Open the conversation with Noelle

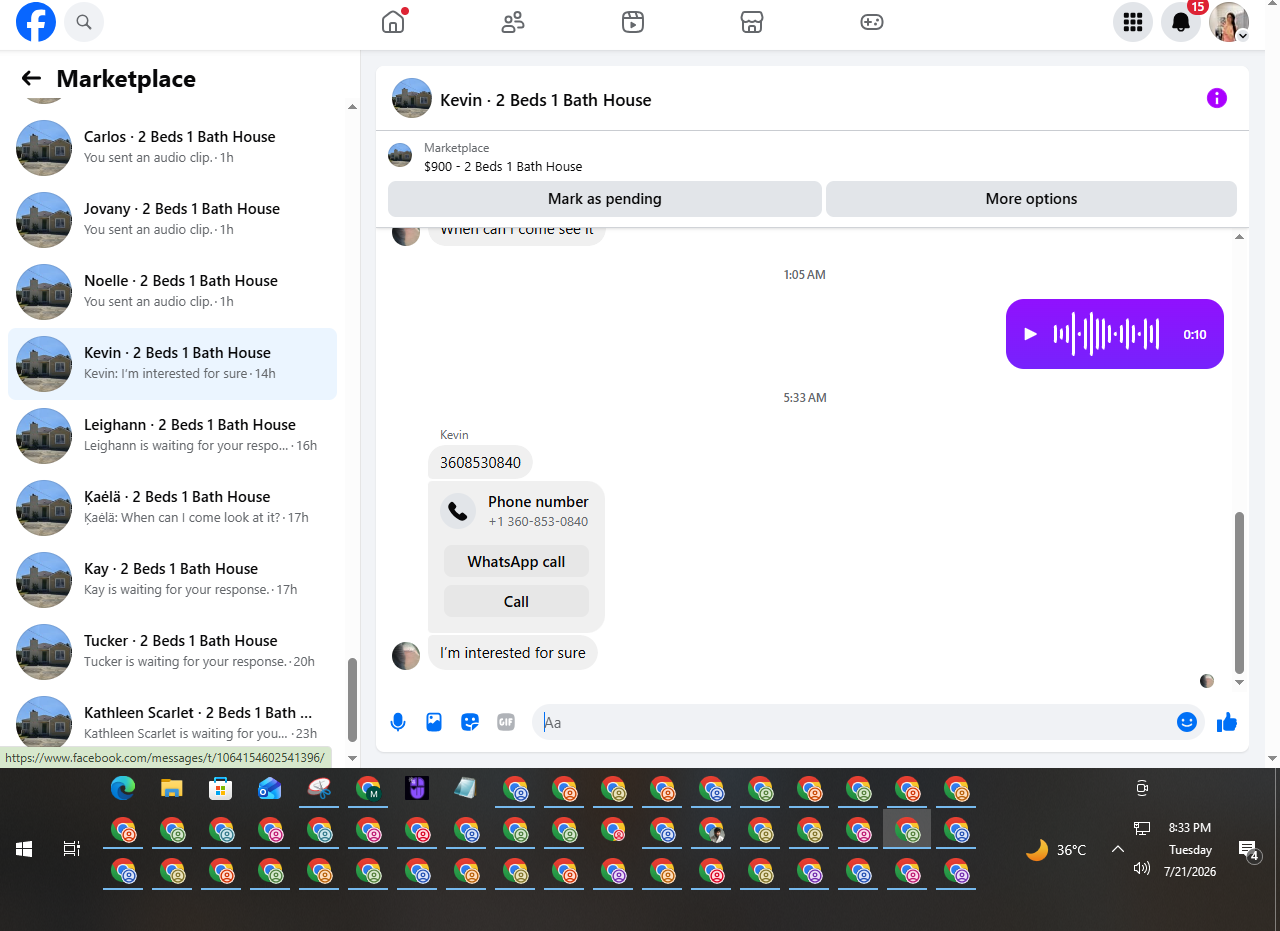click(x=172, y=292)
